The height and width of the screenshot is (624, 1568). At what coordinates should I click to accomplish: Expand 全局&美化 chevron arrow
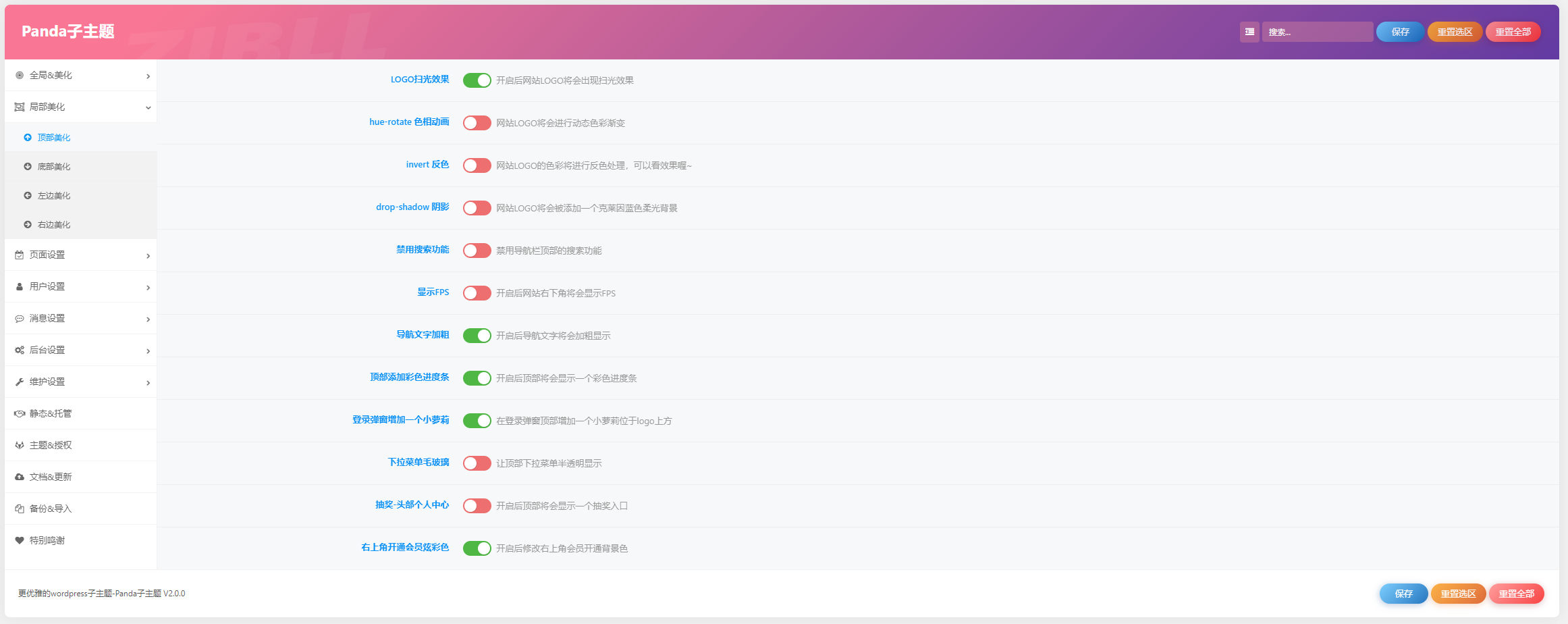(148, 76)
